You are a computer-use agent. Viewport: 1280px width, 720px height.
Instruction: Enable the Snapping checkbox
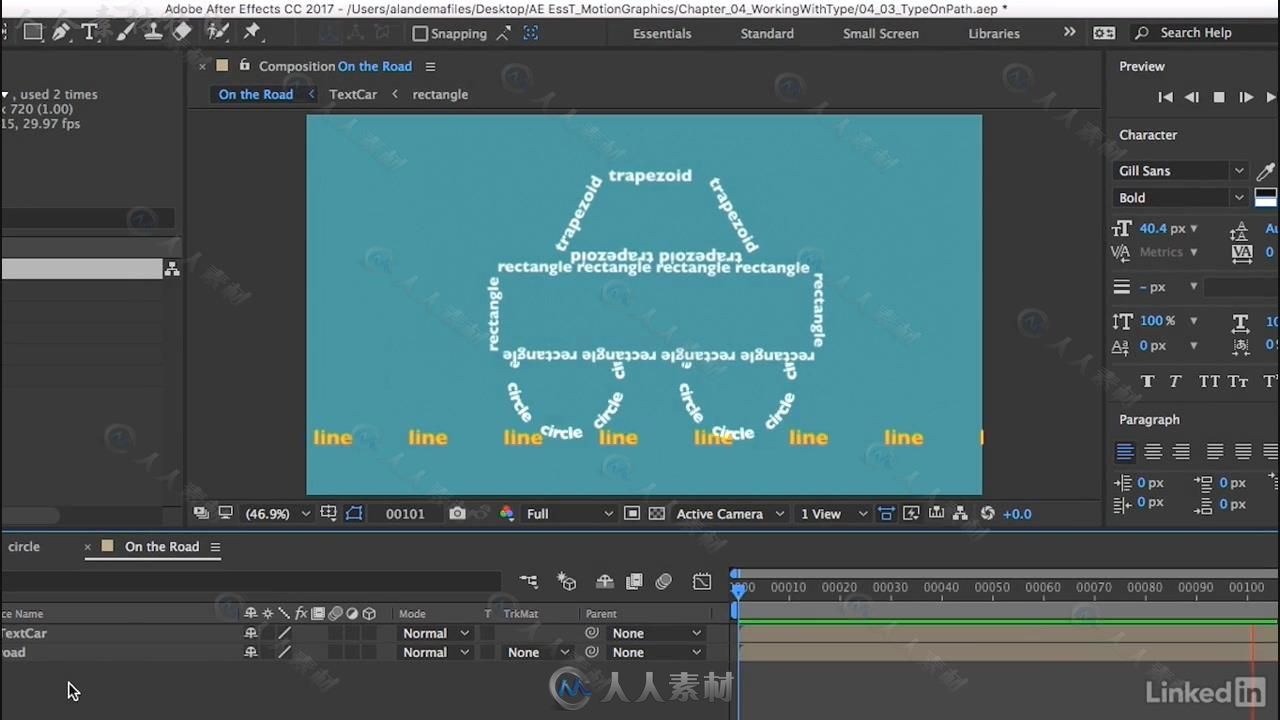(420, 33)
